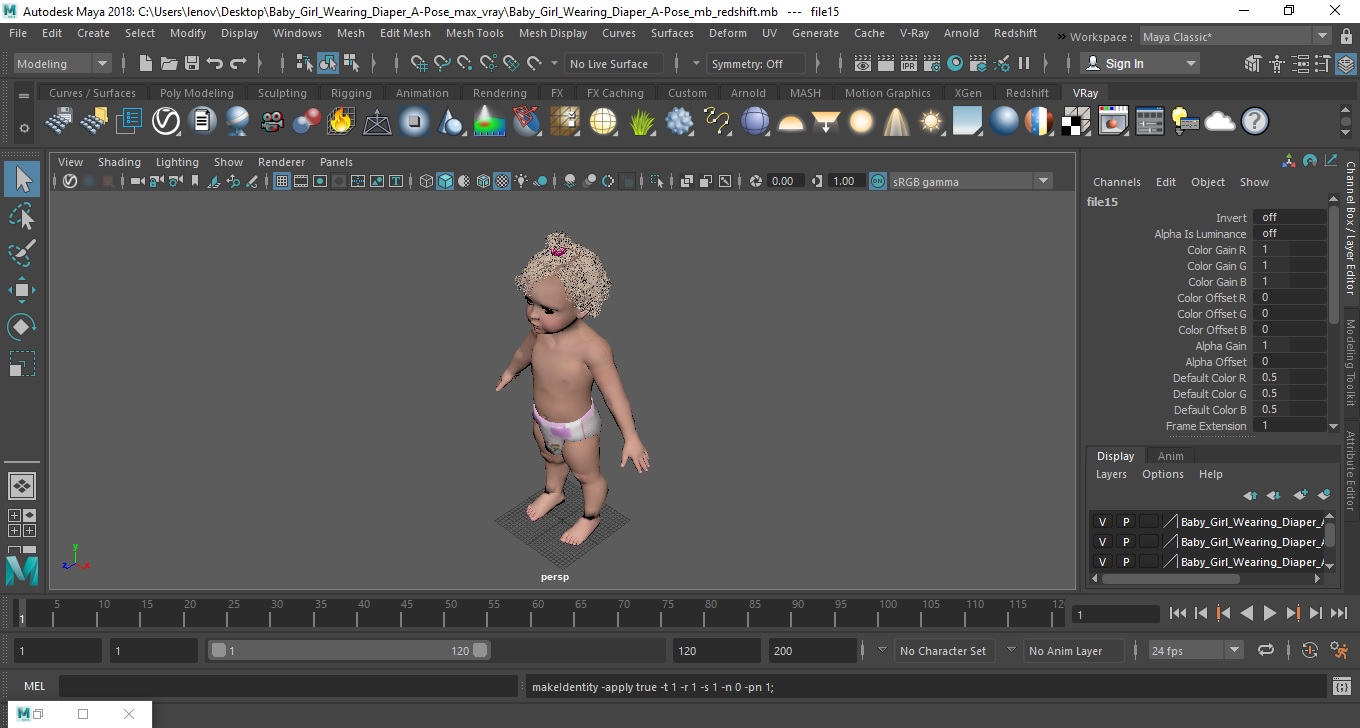Click the V-Ray cloud rendering icon

coord(1220,122)
